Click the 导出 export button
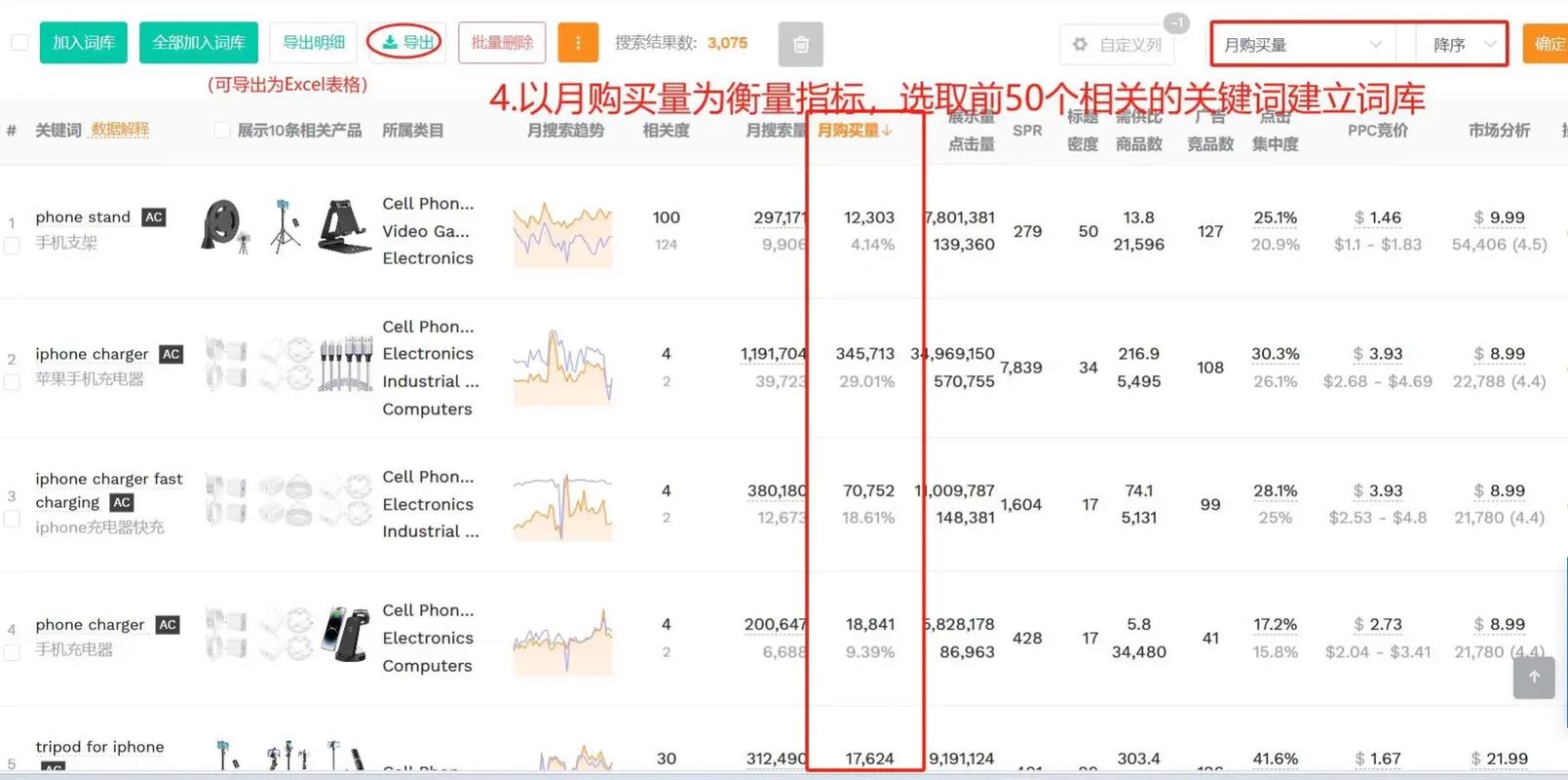The height and width of the screenshot is (780, 1568). coord(406,43)
